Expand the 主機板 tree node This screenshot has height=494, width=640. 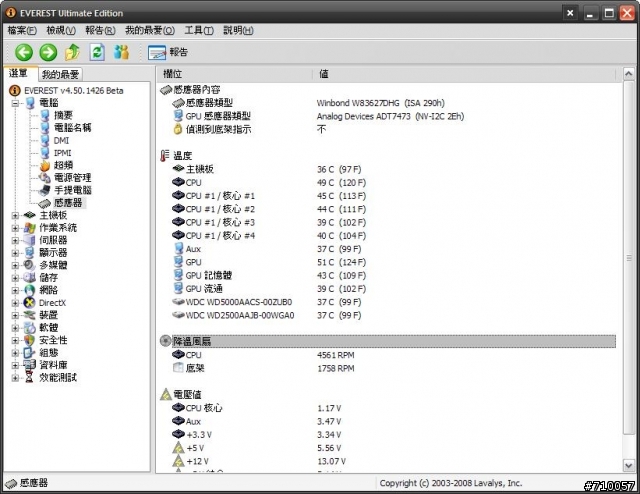pos(15,215)
